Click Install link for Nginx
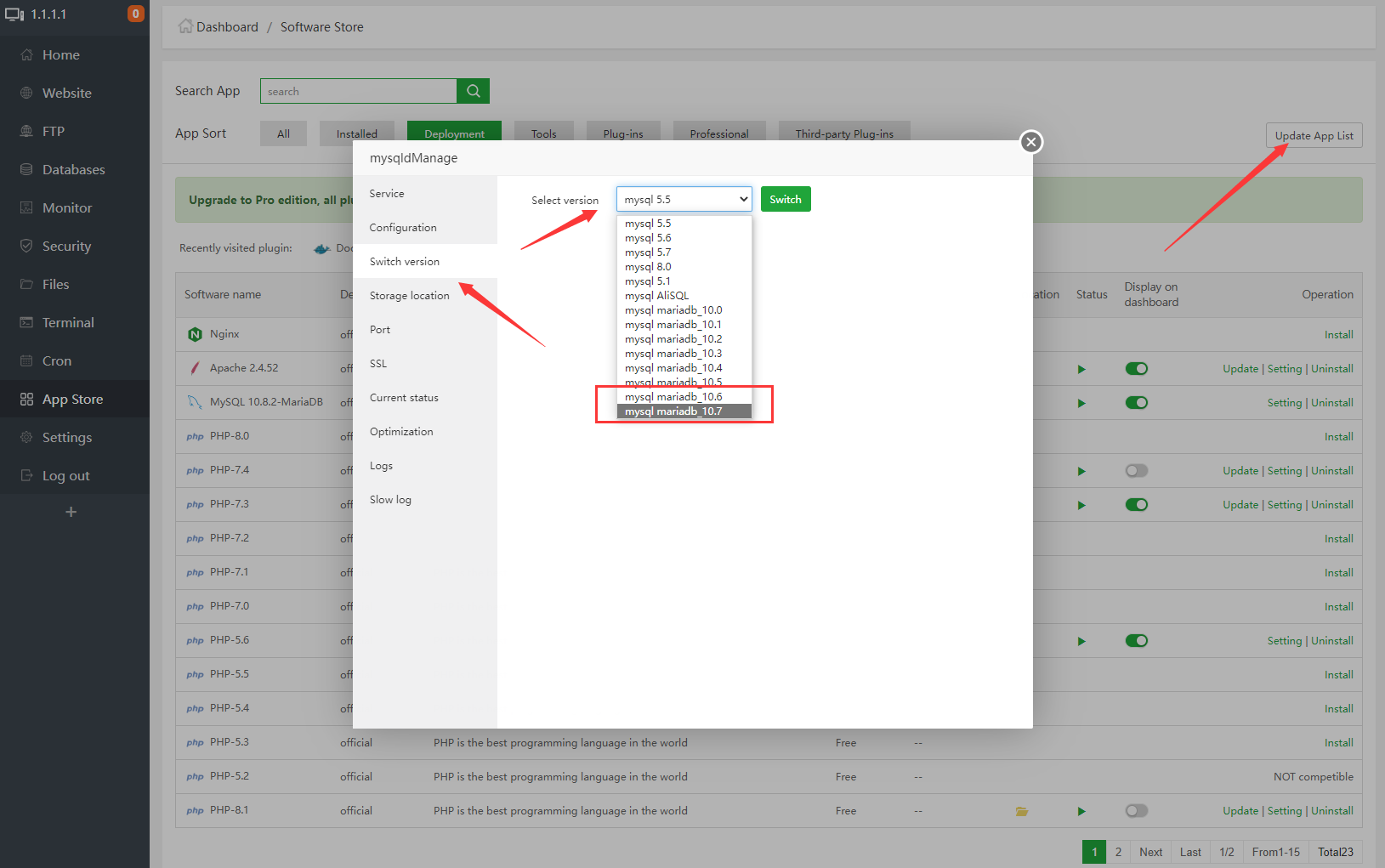This screenshot has width=1385, height=868. tap(1338, 335)
